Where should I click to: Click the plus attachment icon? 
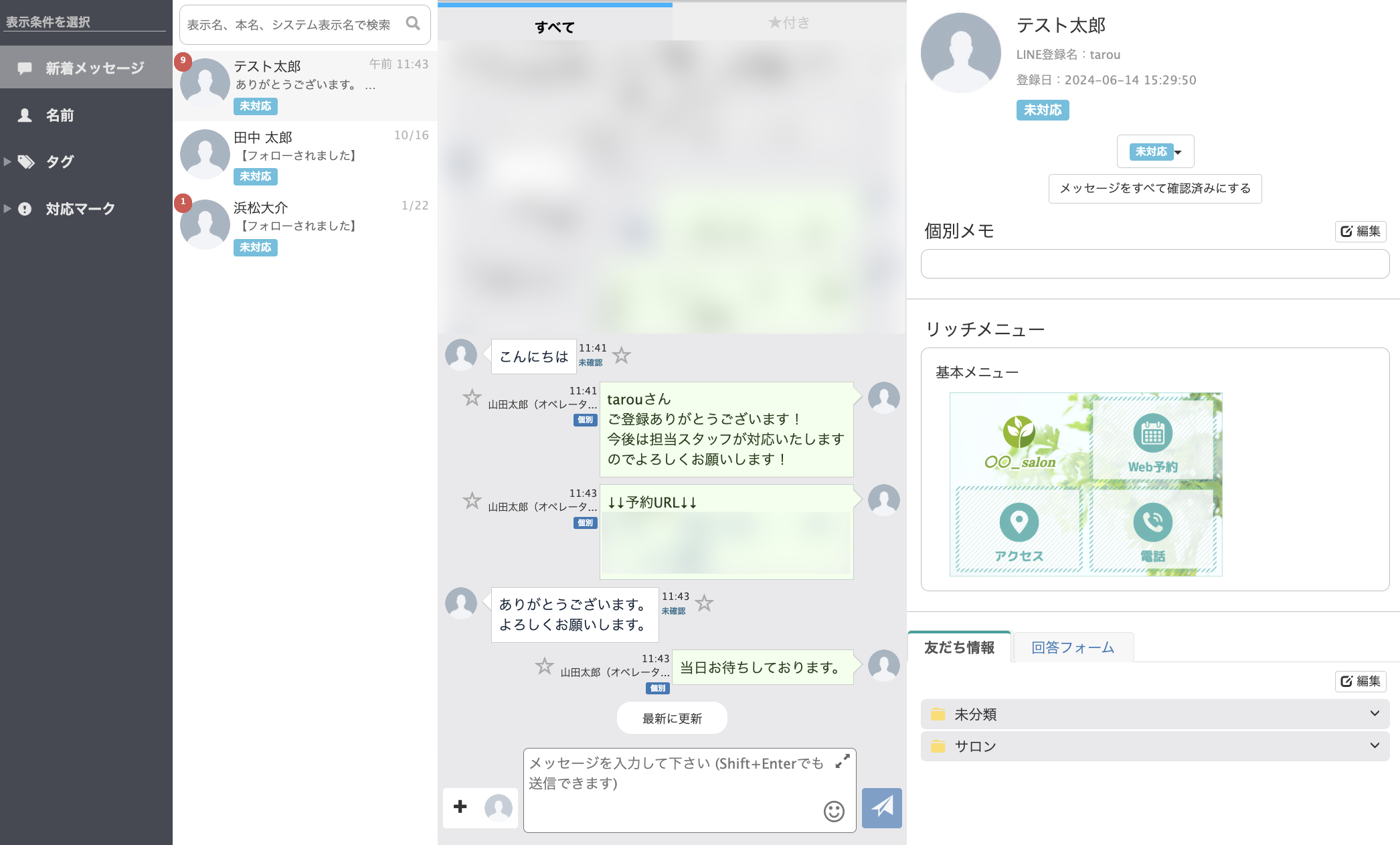pyautogui.click(x=460, y=807)
